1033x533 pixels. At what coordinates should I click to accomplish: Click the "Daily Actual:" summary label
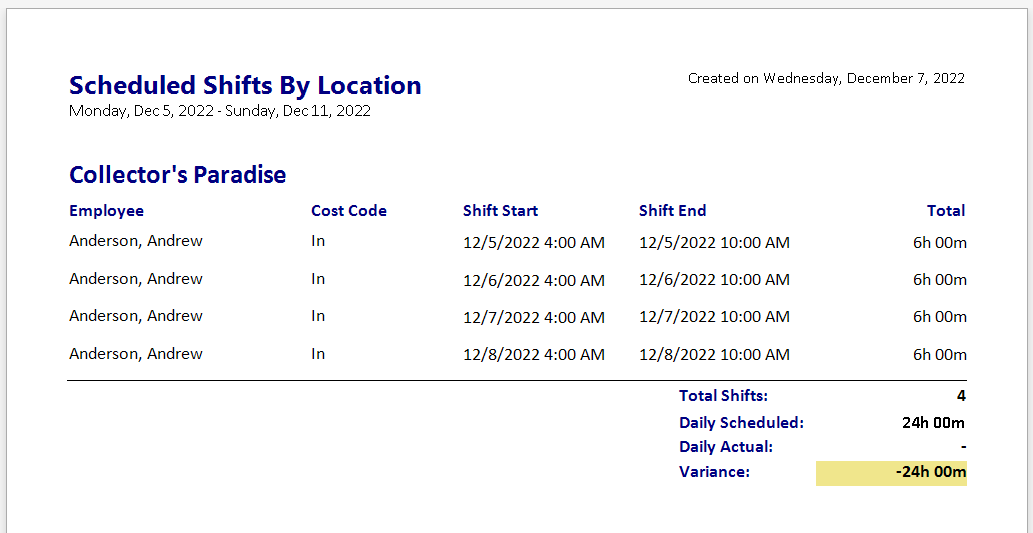pyautogui.click(x=726, y=447)
